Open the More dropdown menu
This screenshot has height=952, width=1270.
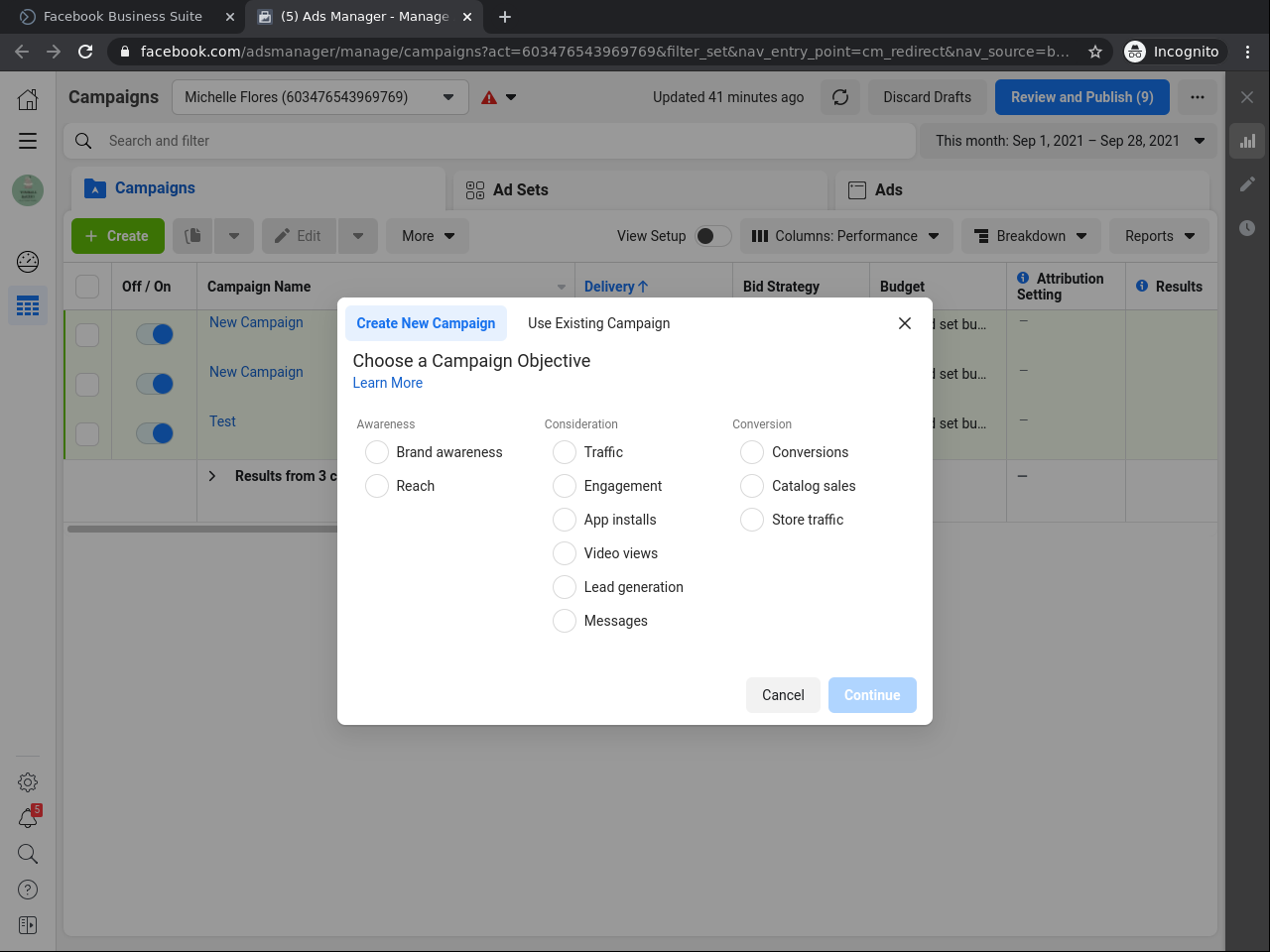(x=428, y=236)
